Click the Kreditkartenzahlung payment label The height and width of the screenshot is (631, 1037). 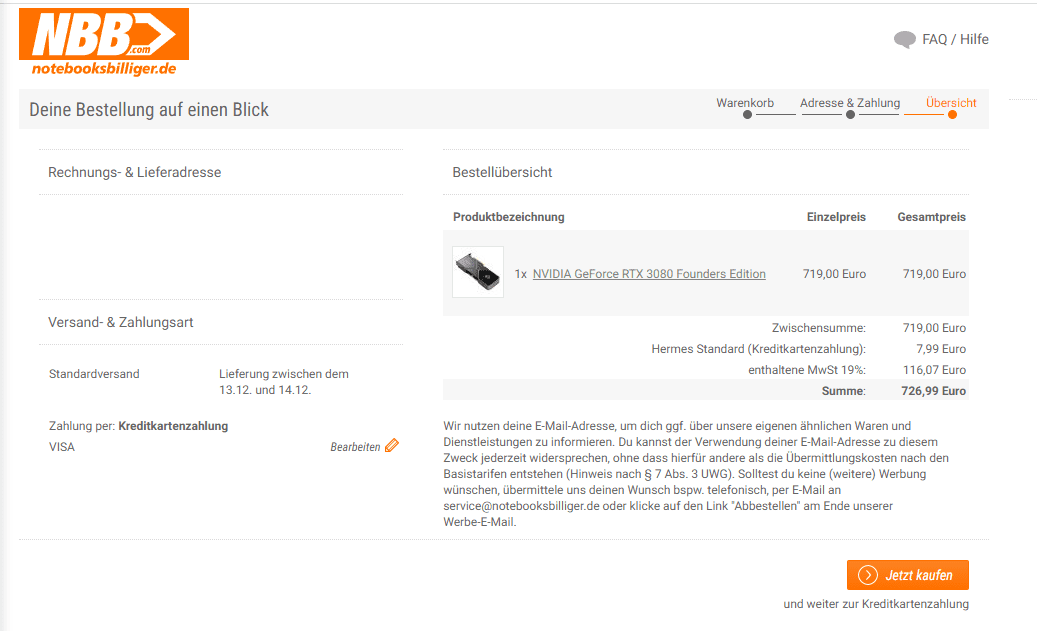click(x=173, y=426)
